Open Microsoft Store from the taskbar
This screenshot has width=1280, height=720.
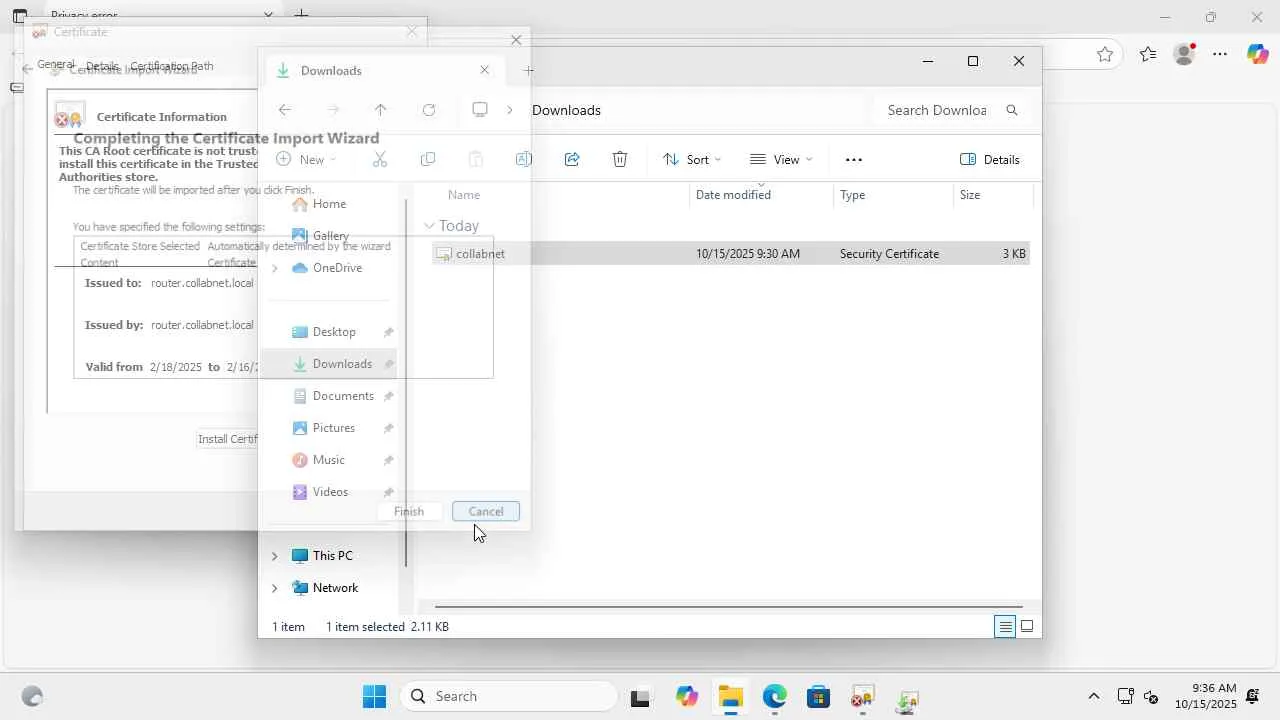click(x=819, y=697)
